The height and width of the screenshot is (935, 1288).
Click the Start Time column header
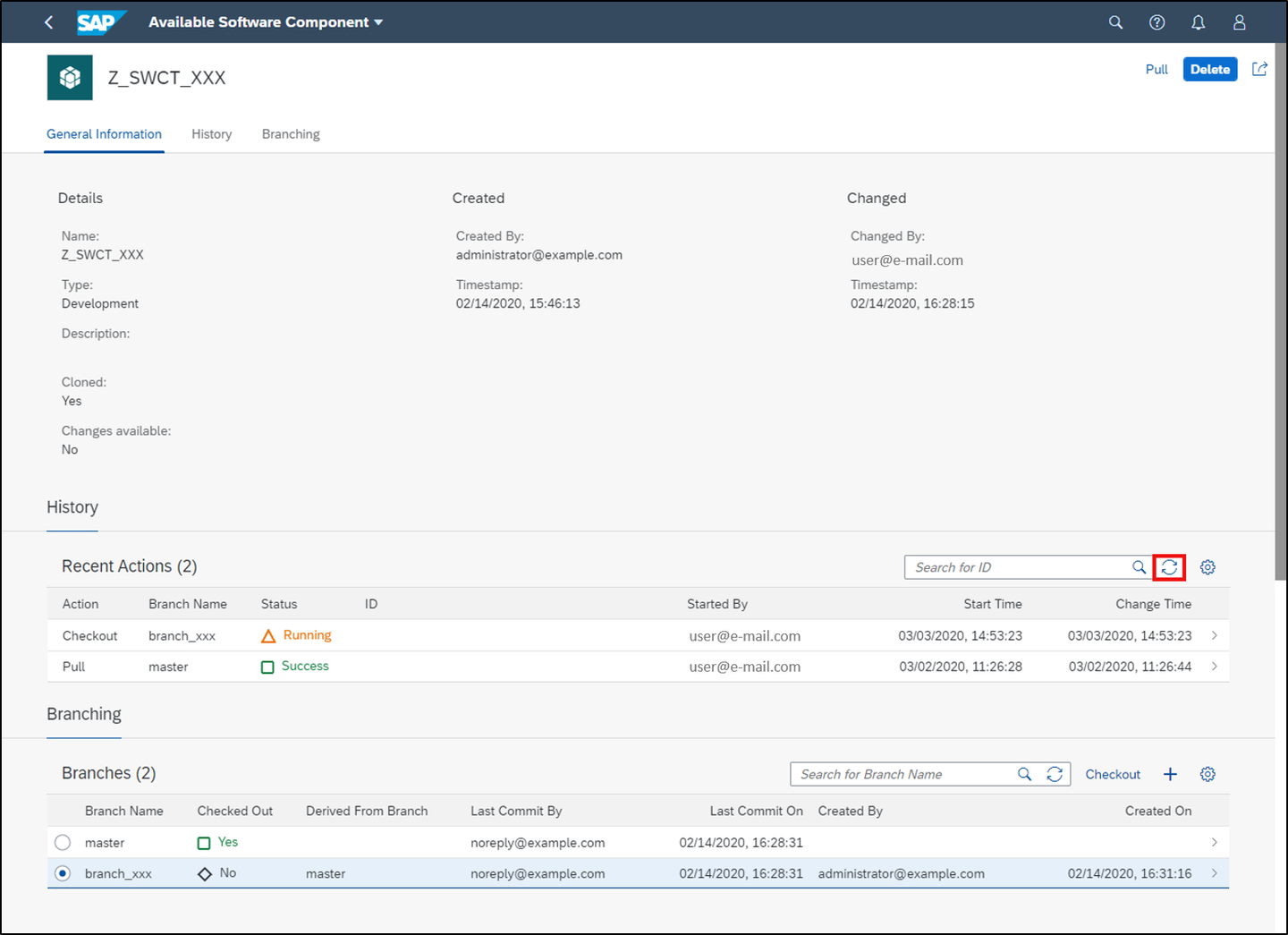993,604
